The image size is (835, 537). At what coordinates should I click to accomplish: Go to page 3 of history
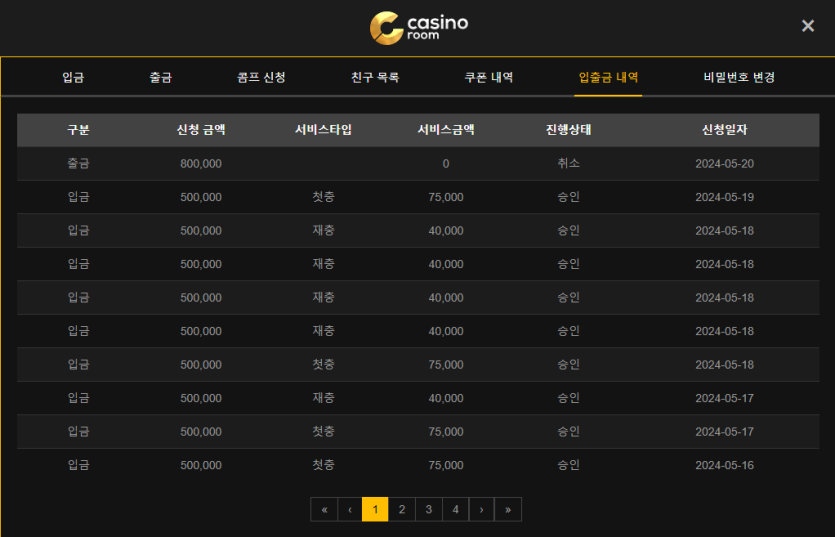pos(428,509)
